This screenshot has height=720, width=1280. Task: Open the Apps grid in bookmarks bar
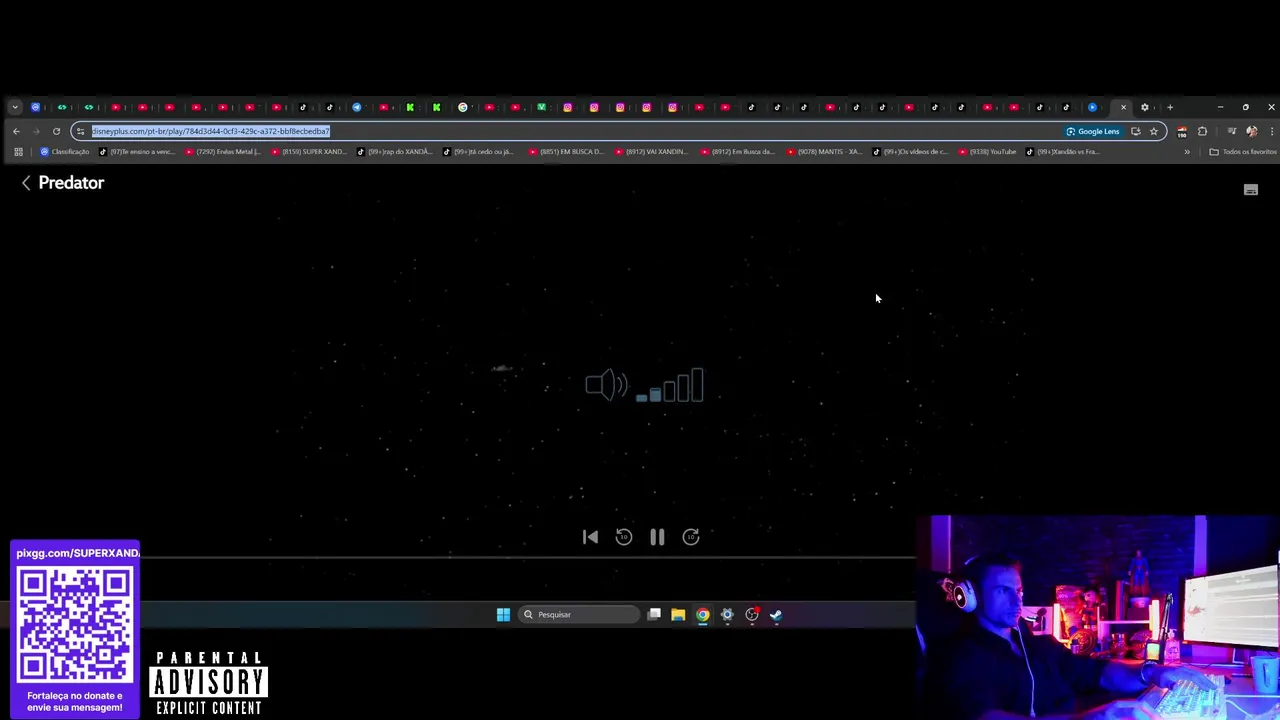point(18,152)
